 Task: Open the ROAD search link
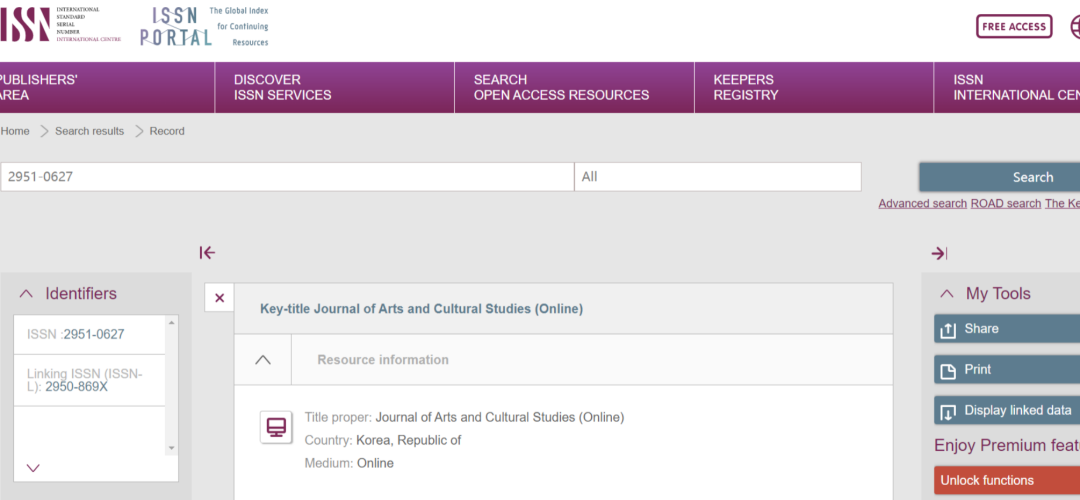click(1006, 203)
